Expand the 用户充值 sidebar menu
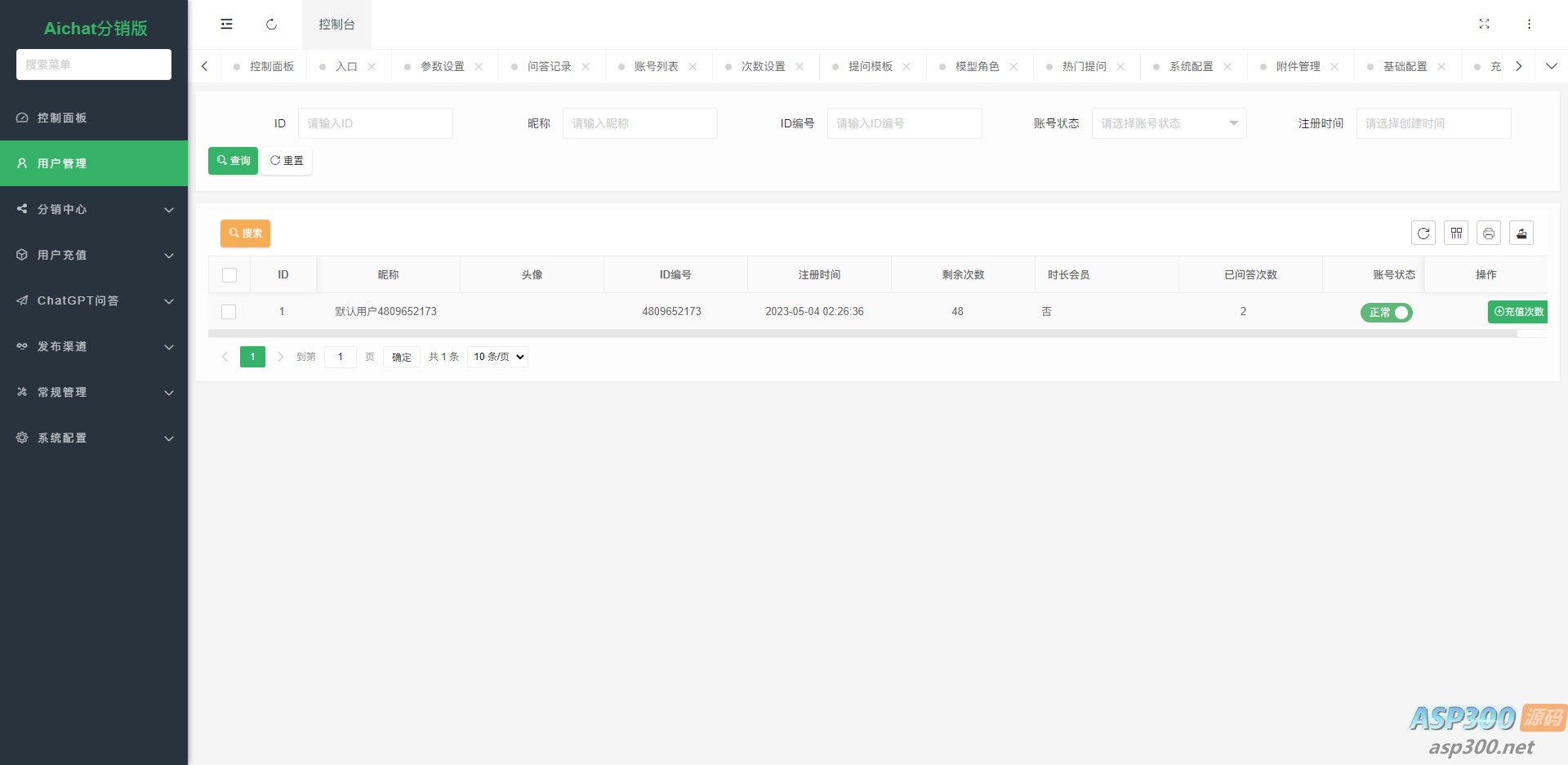This screenshot has height=765, width=1568. (x=94, y=255)
